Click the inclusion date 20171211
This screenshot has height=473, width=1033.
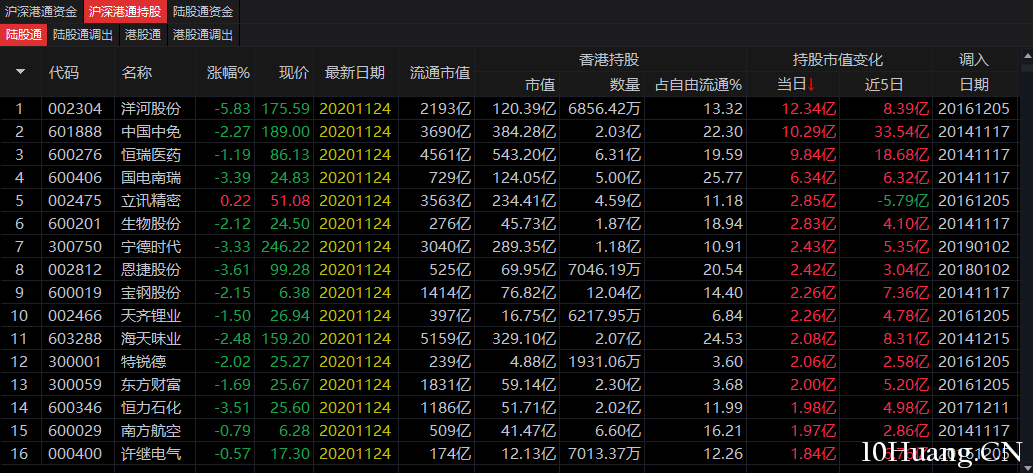974,408
